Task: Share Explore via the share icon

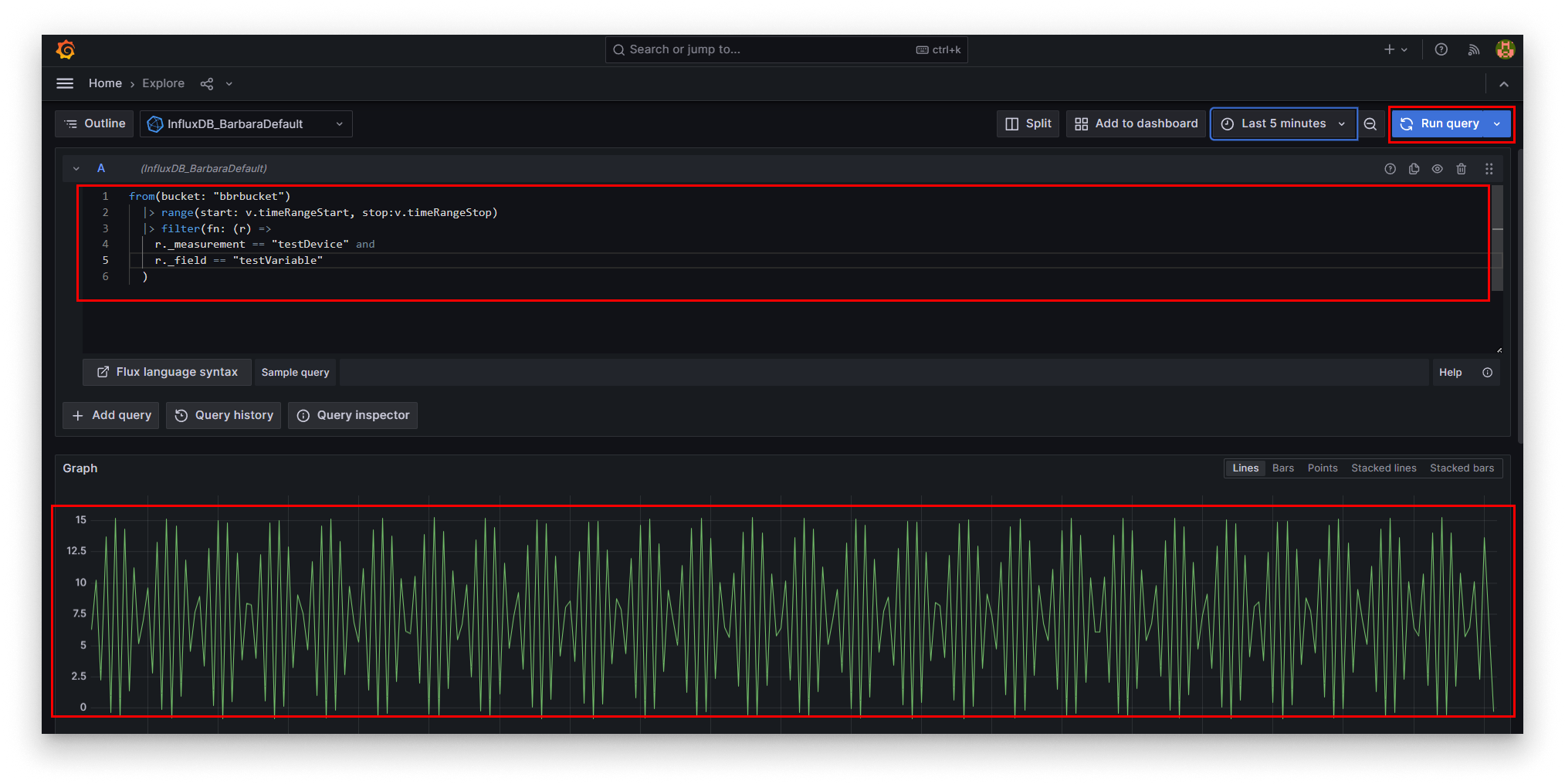Action: pos(206,83)
